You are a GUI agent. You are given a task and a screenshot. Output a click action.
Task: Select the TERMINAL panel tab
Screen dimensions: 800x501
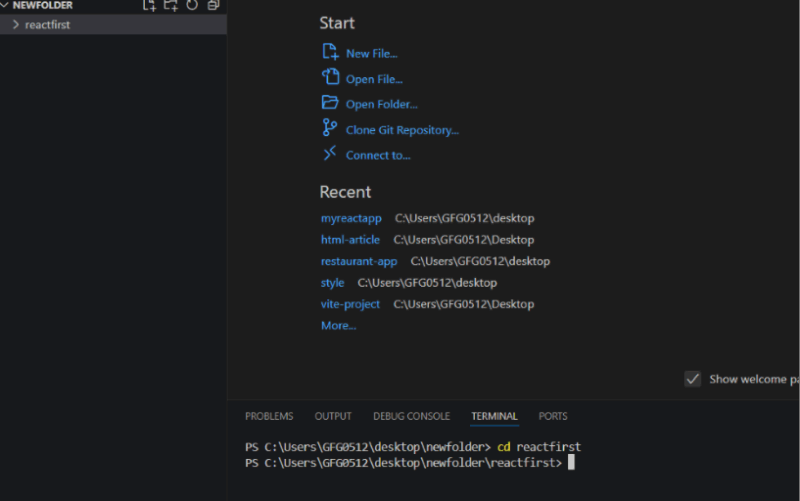494,416
